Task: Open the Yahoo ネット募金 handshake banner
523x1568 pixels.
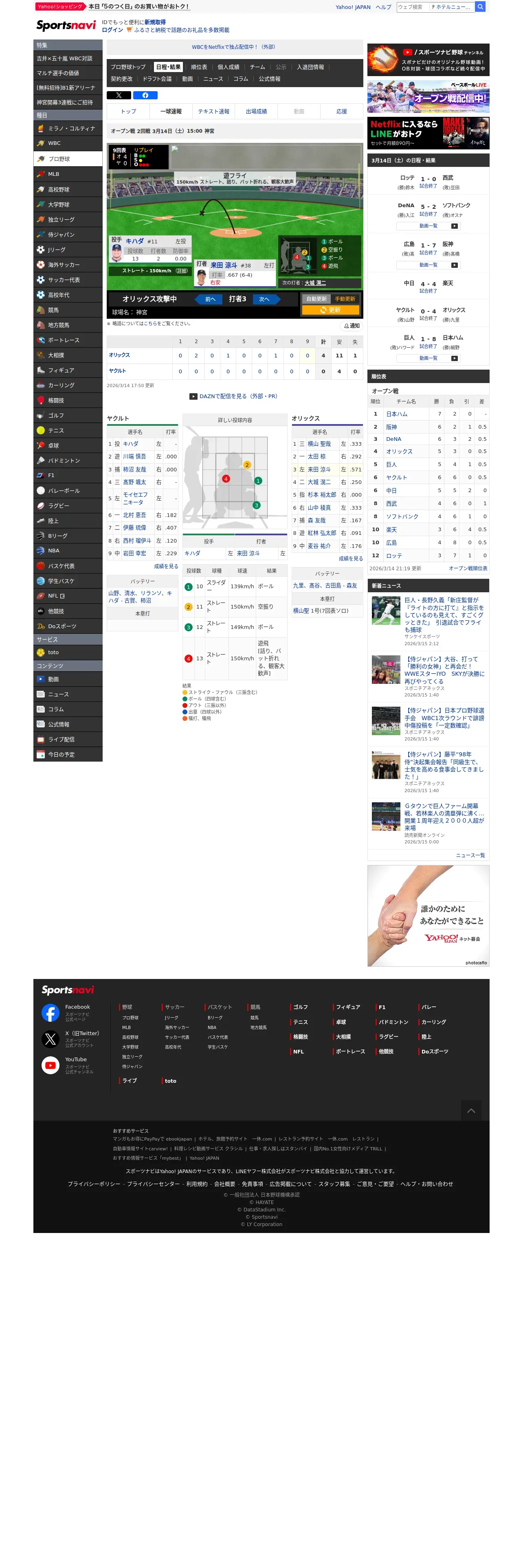Action: coord(428,916)
